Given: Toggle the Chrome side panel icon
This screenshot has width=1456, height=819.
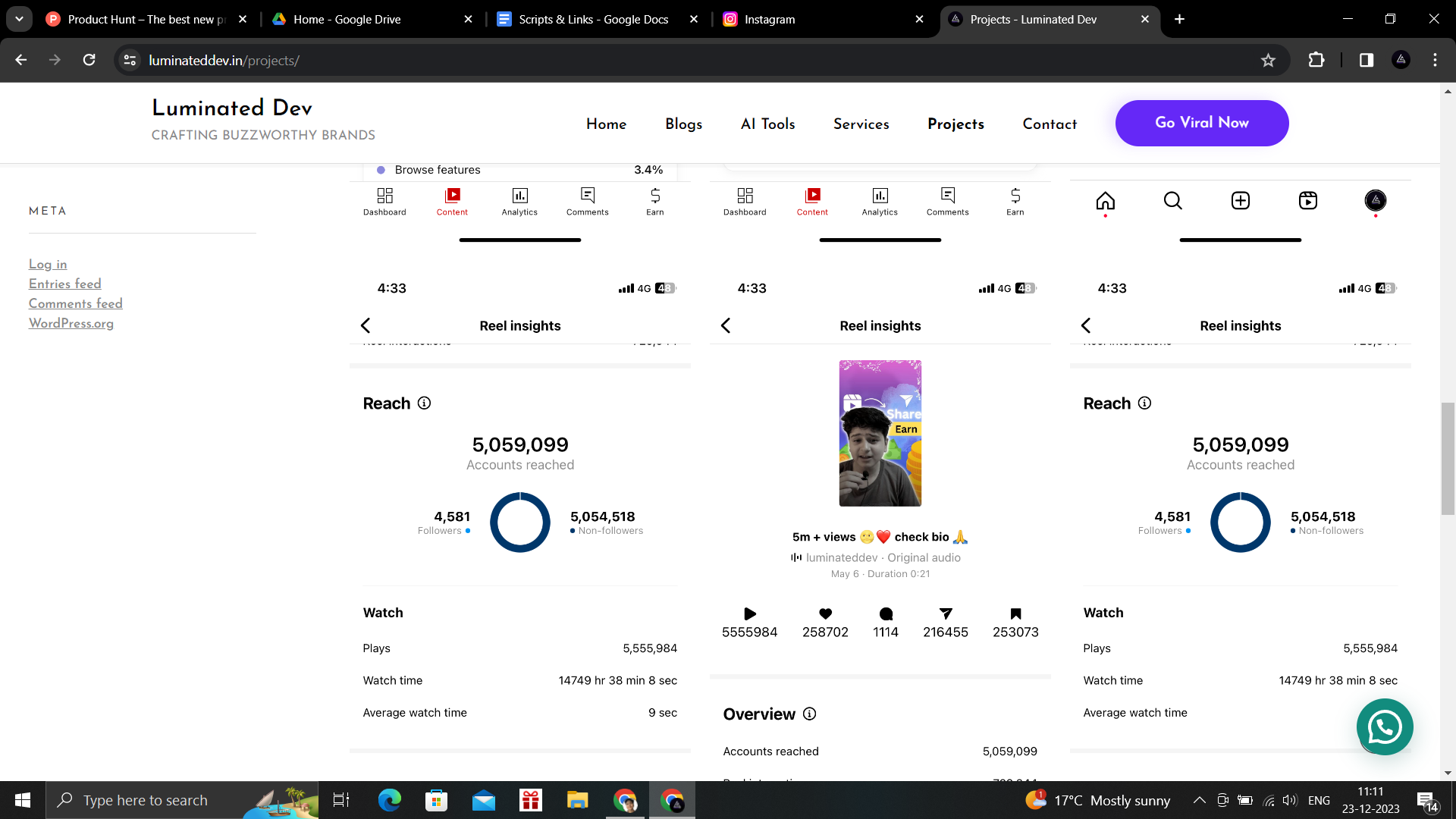Looking at the screenshot, I should (1367, 60).
